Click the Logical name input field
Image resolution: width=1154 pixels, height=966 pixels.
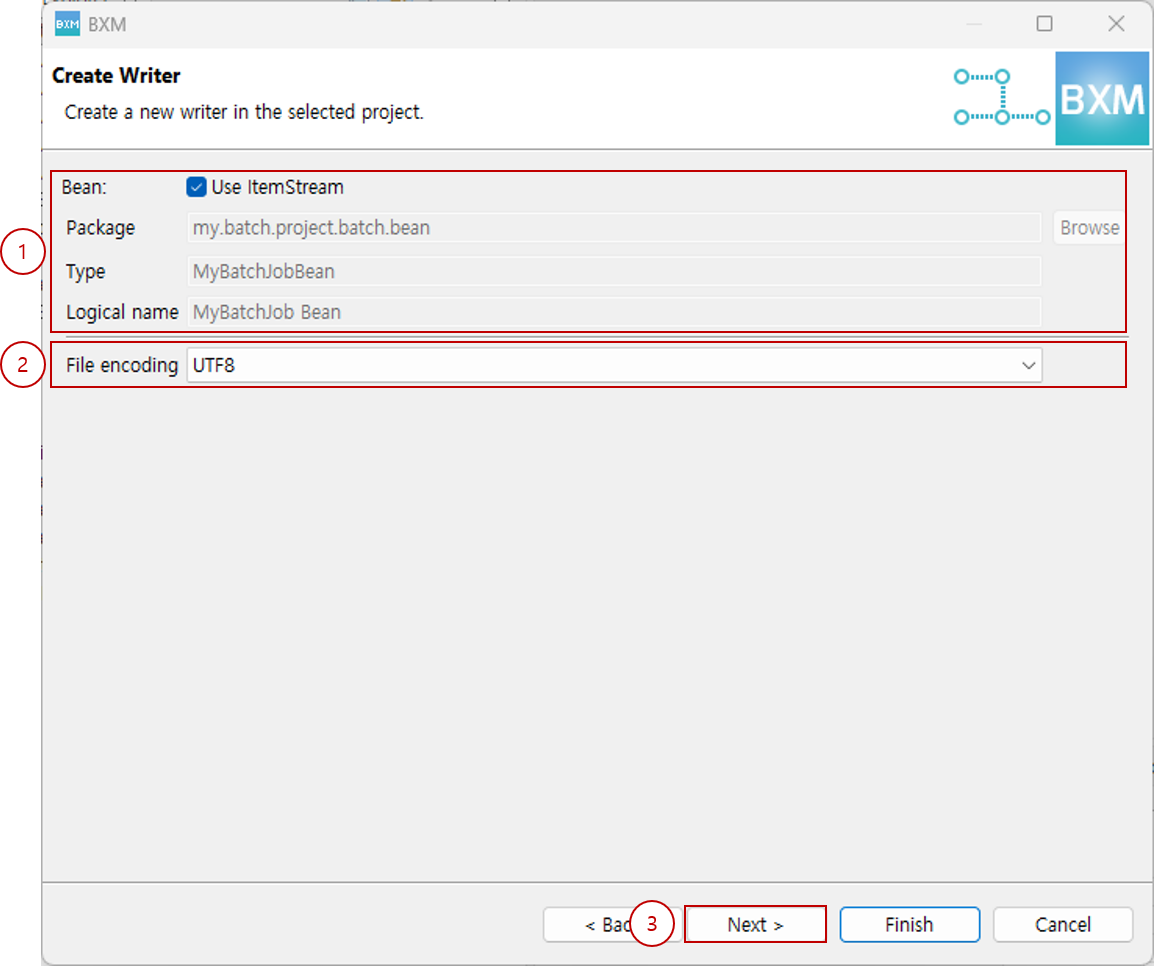tap(615, 311)
